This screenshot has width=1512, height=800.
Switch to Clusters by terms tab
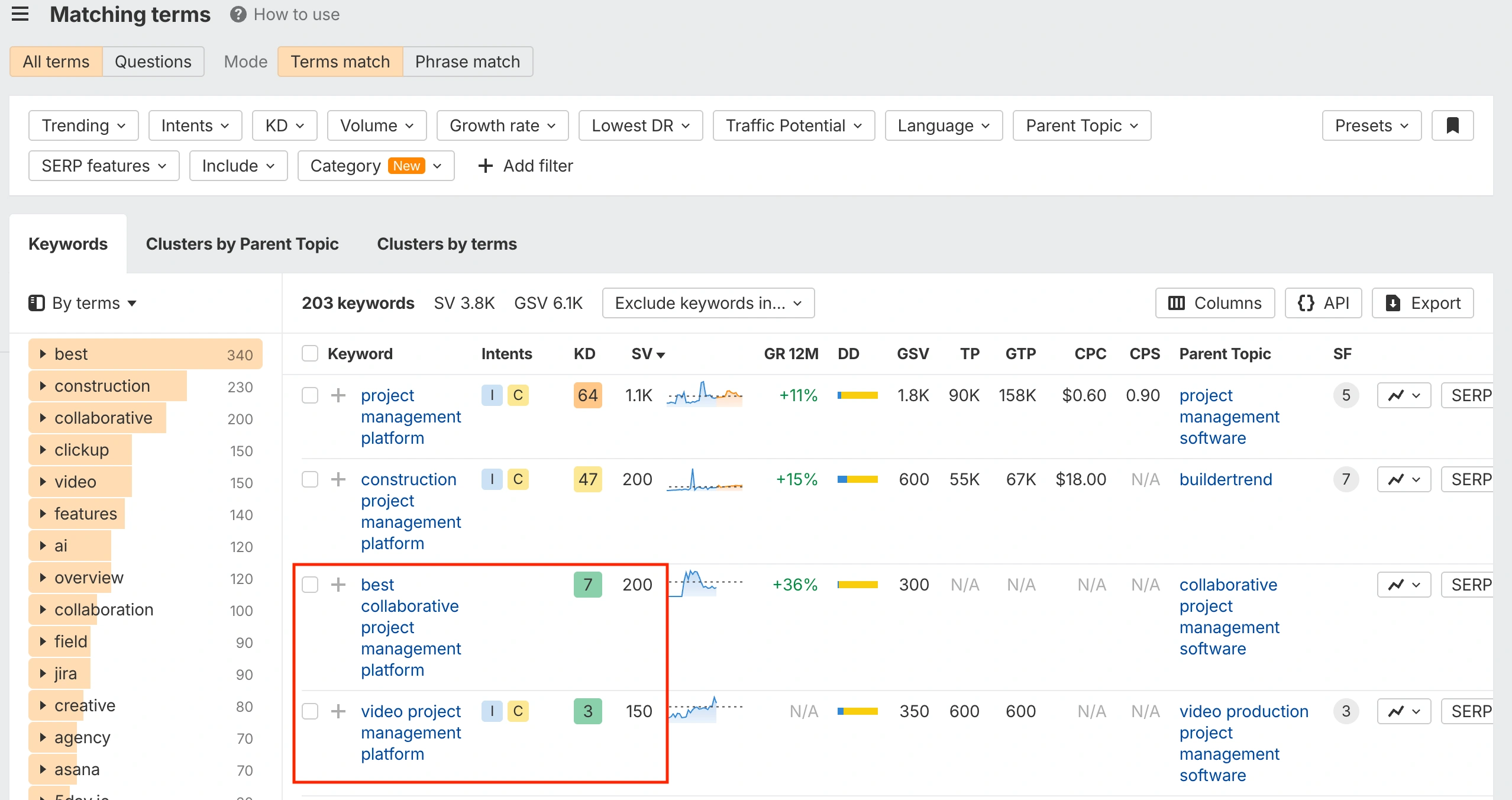[x=447, y=244]
